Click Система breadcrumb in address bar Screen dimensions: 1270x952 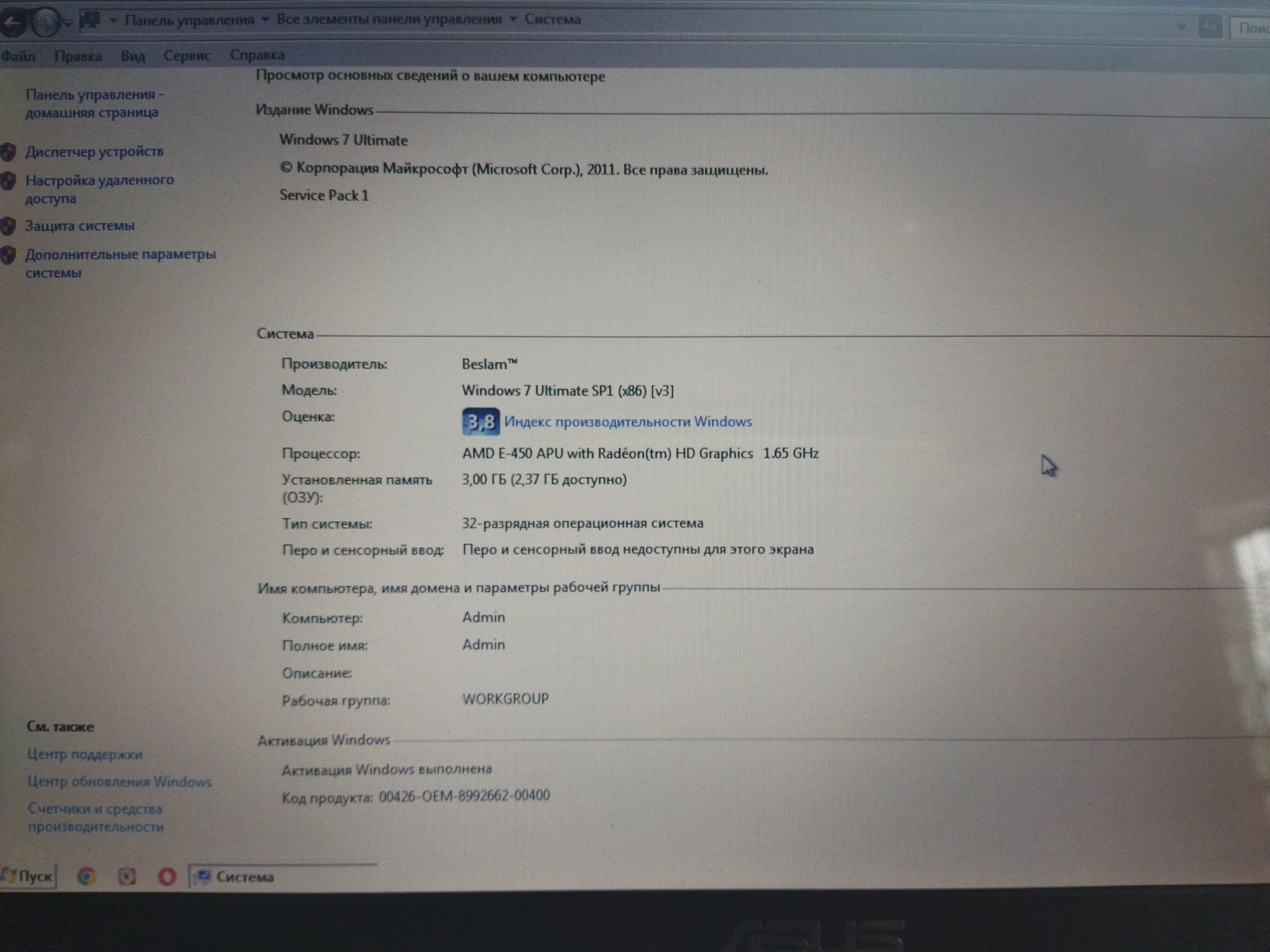point(552,20)
